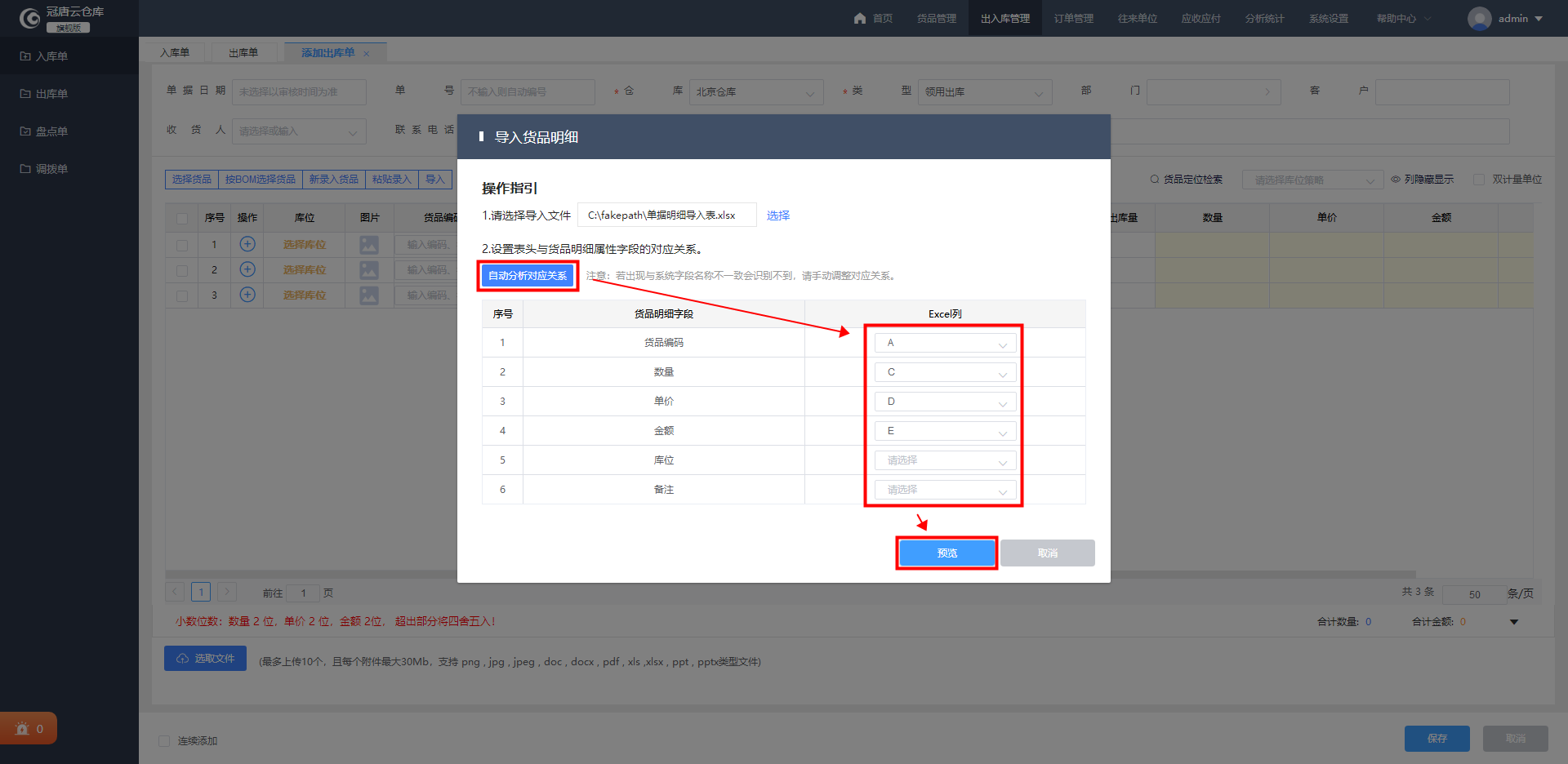Click the 单据日期 input field
The height and width of the screenshot is (764, 1568).
(x=299, y=92)
